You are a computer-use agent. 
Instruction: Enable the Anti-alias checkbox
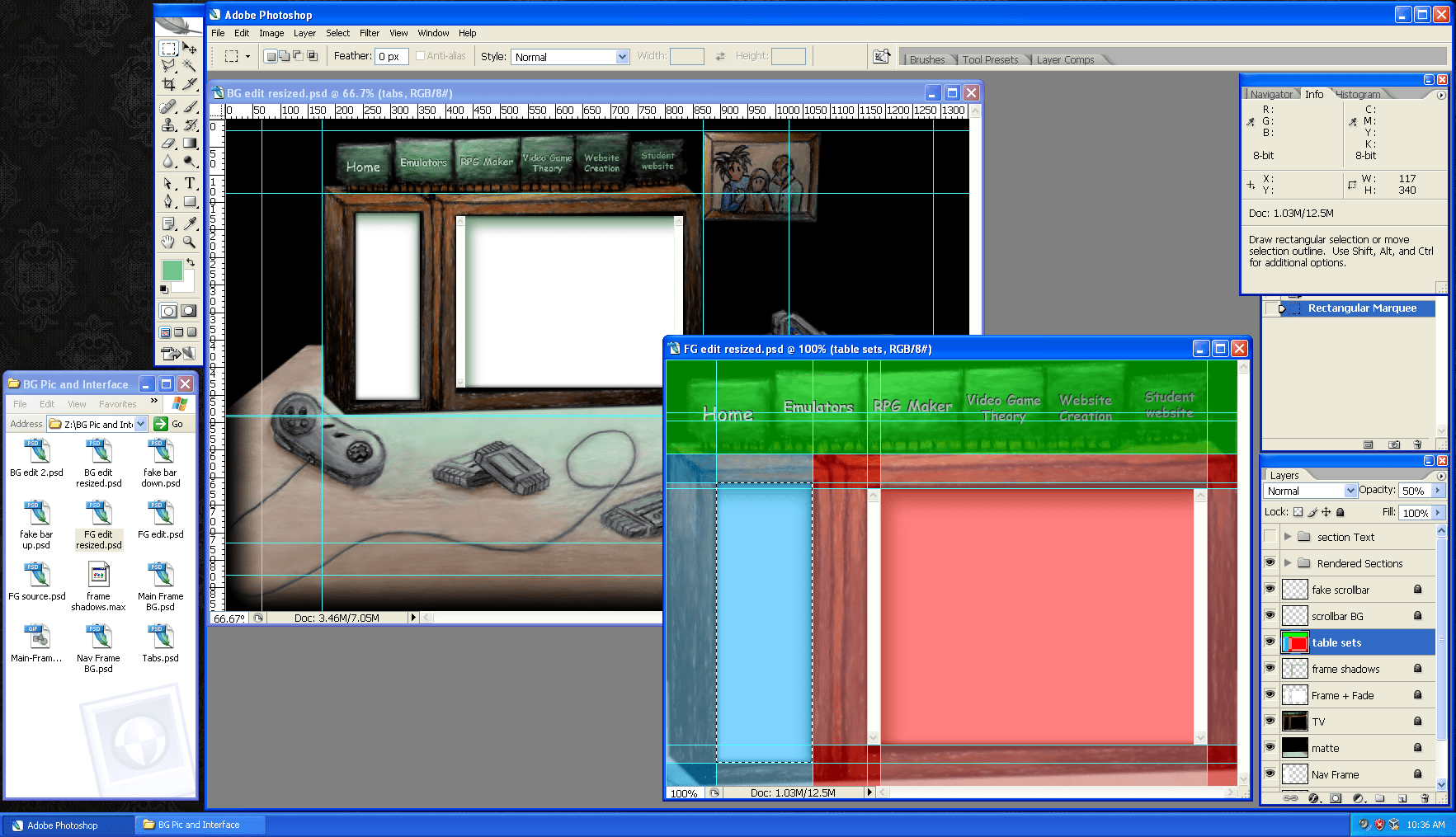pyautogui.click(x=421, y=55)
